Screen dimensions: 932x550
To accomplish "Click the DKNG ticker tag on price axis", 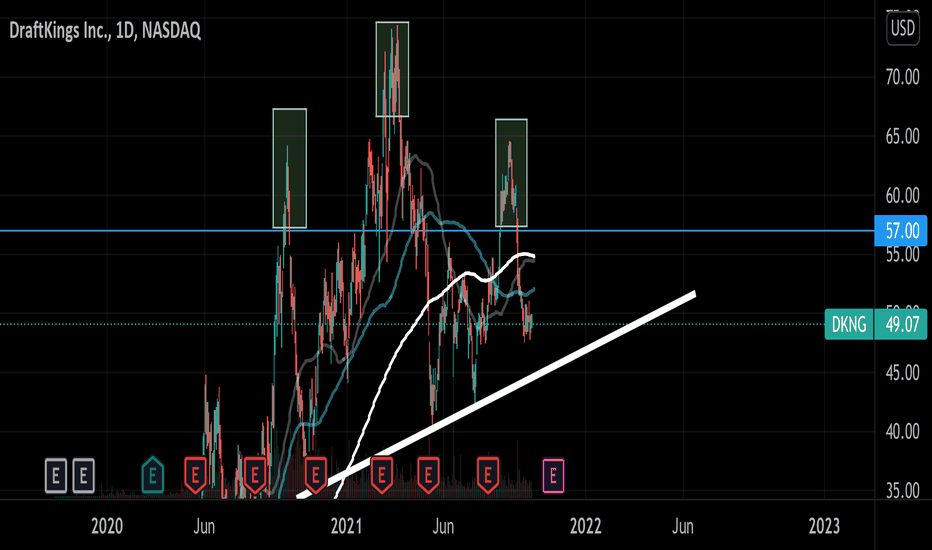I will click(x=849, y=325).
